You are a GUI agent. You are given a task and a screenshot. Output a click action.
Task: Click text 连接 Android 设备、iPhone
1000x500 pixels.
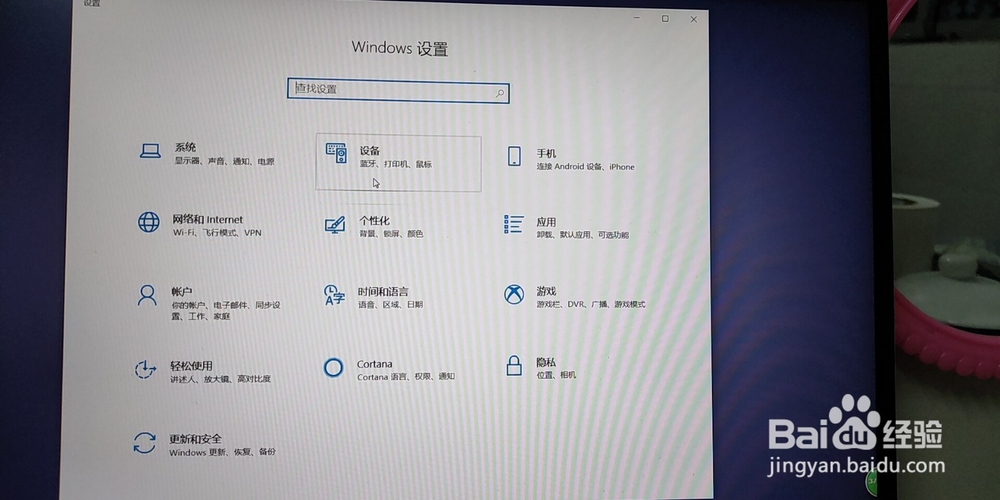pos(585,167)
